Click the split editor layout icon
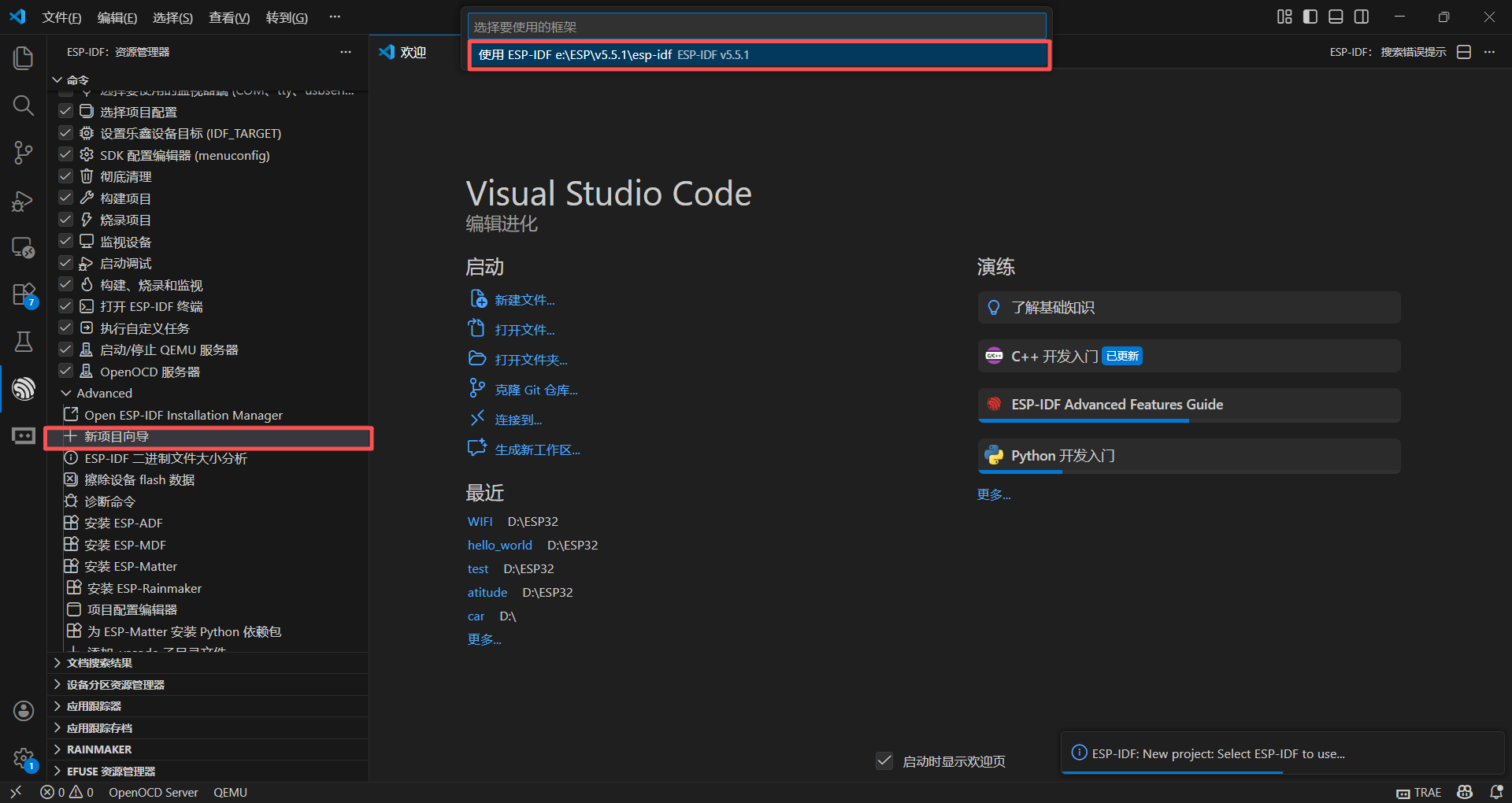Viewport: 1512px width, 803px height. pyautogui.click(x=1464, y=52)
